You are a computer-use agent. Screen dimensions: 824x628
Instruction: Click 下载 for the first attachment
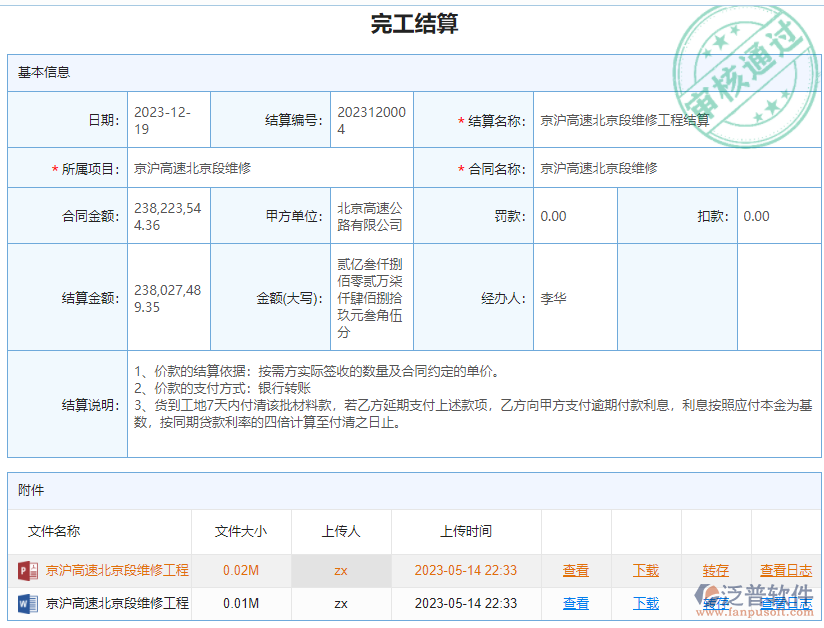(645, 570)
